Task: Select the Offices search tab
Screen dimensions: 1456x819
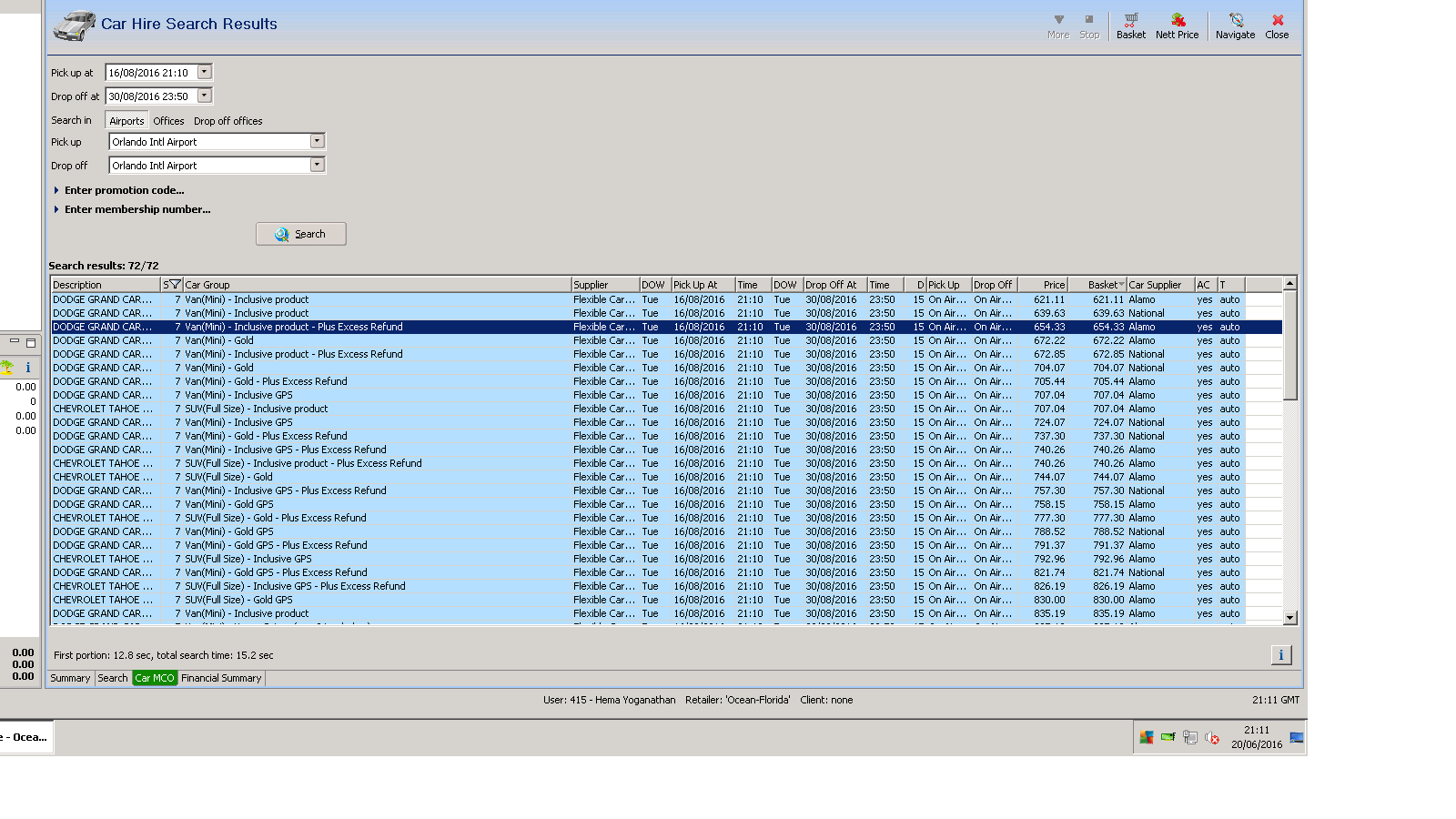Action: (x=168, y=121)
